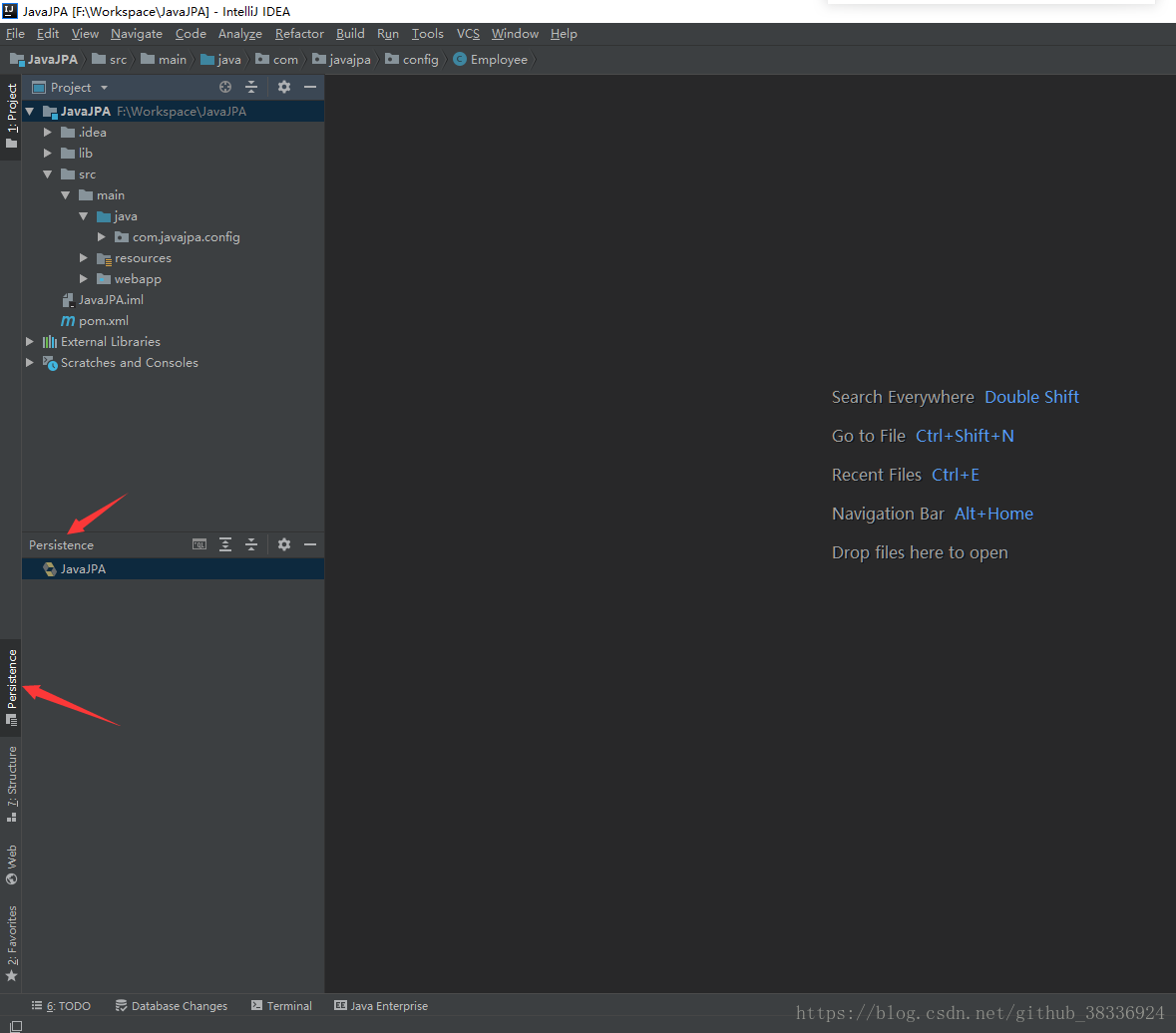
Task: Open Persistence panel settings gear
Action: (283, 544)
